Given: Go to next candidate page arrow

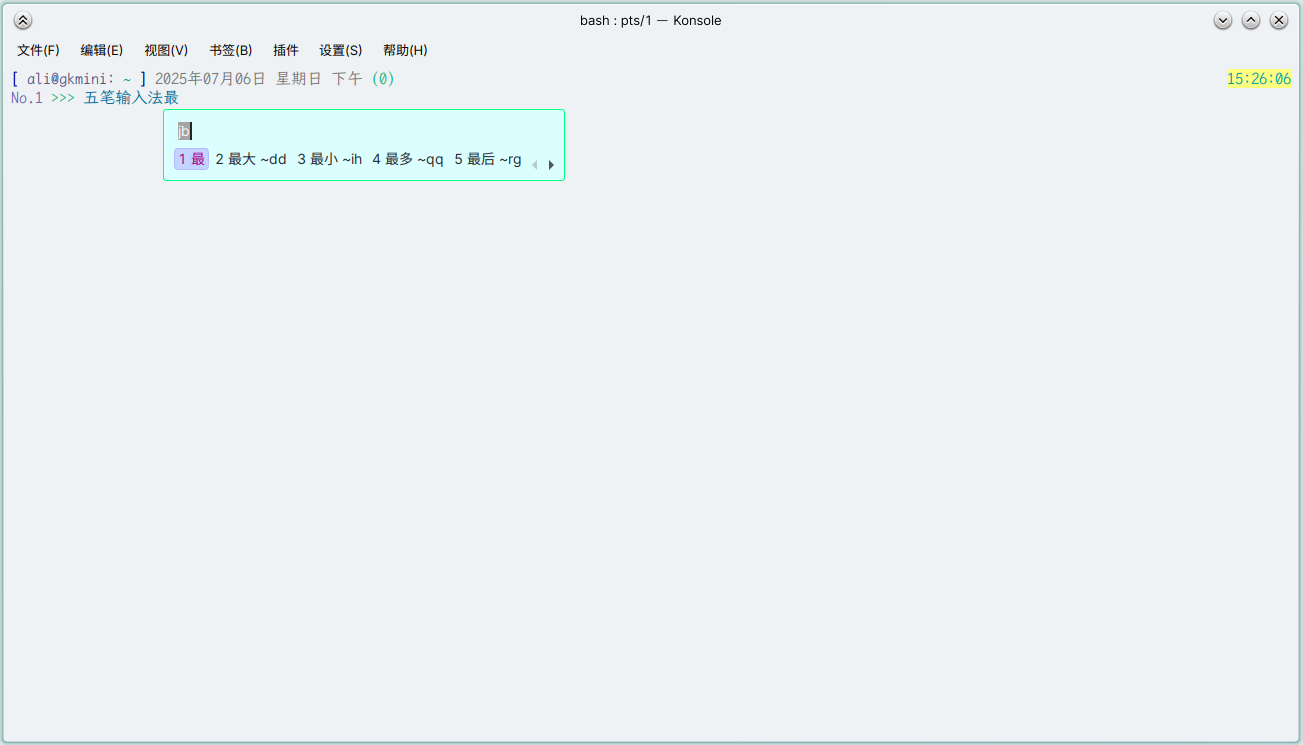Looking at the screenshot, I should pyautogui.click(x=551, y=165).
